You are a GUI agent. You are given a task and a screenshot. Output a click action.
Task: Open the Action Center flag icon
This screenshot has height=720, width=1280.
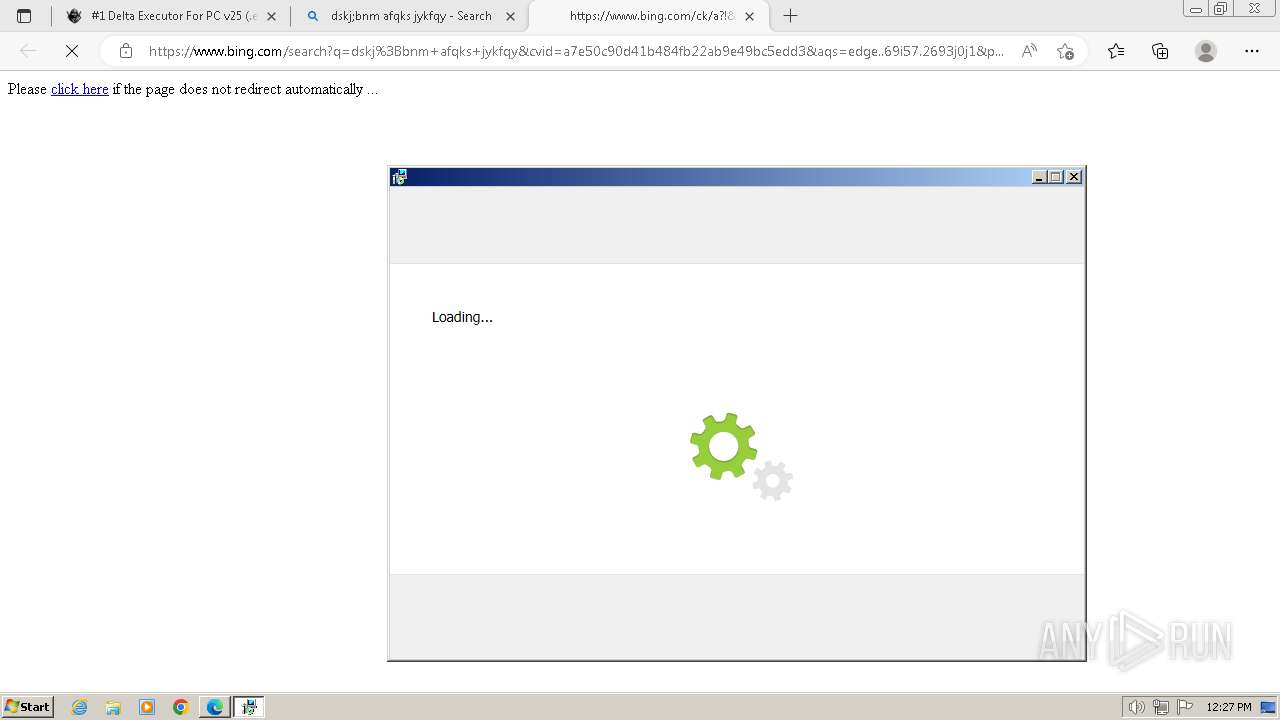(1185, 707)
